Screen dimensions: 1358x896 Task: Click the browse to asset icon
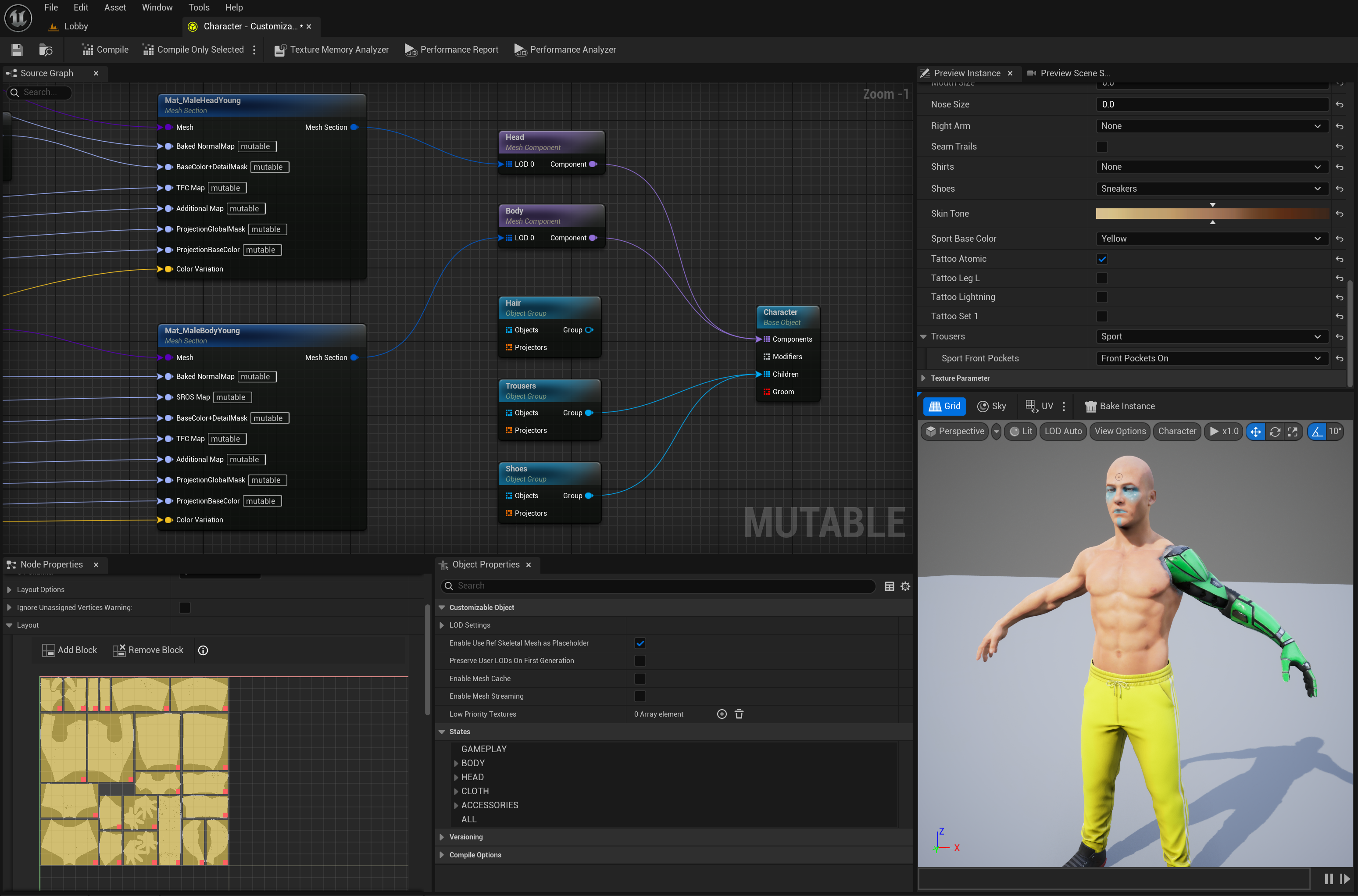tap(45, 50)
